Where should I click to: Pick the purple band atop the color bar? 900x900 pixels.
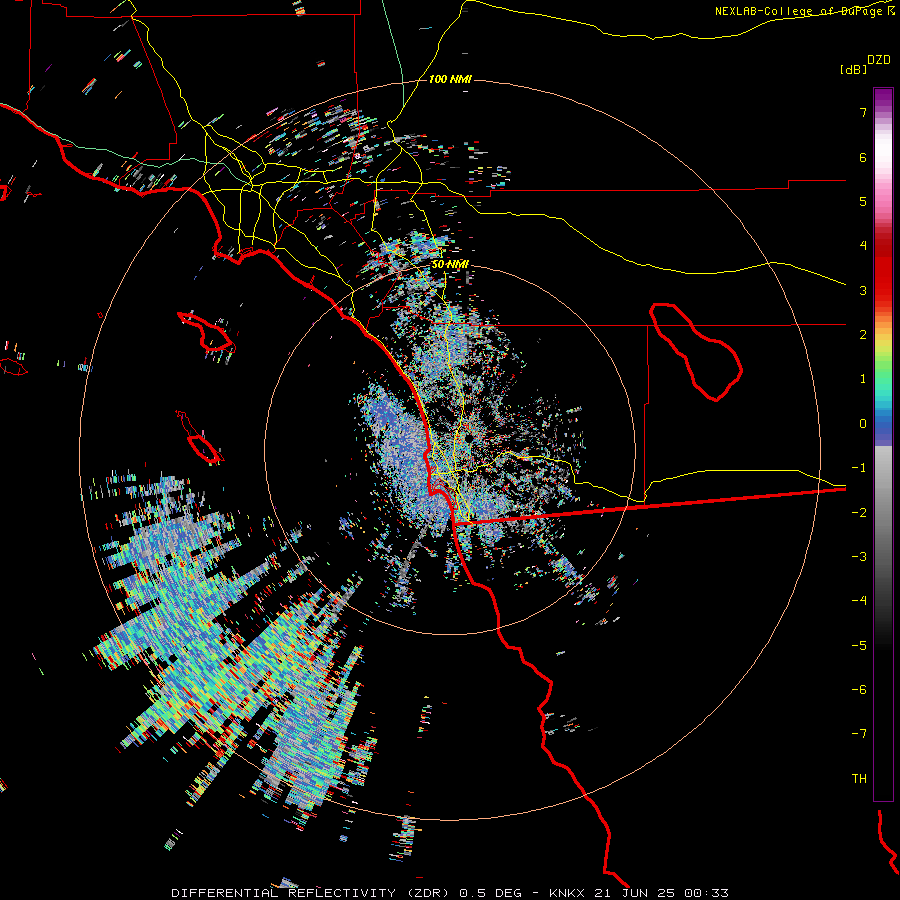883,98
